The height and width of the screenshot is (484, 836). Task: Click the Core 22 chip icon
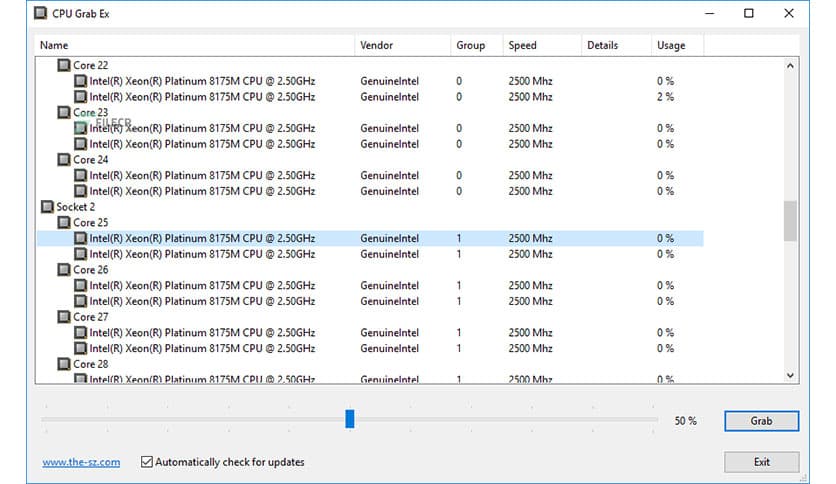pyautogui.click(x=64, y=65)
